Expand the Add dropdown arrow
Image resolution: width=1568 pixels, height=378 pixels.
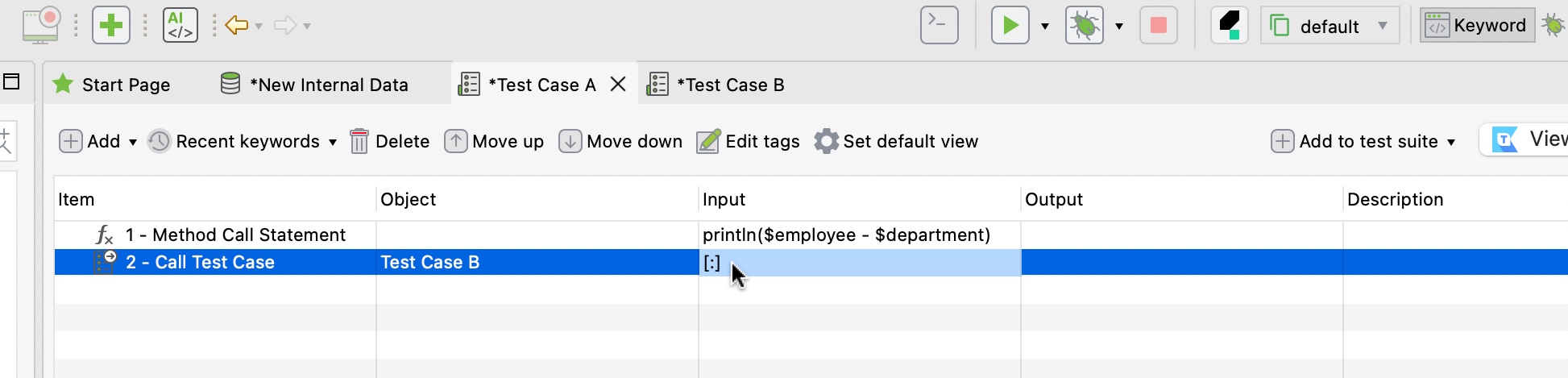coord(133,143)
